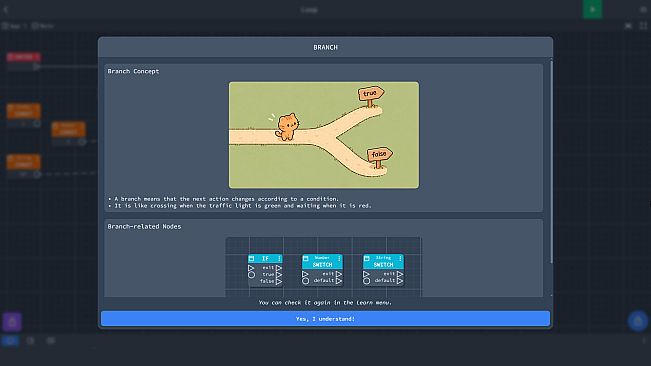
Task: Click the "Branch-related Nodes" section heading
Action: coord(144,226)
